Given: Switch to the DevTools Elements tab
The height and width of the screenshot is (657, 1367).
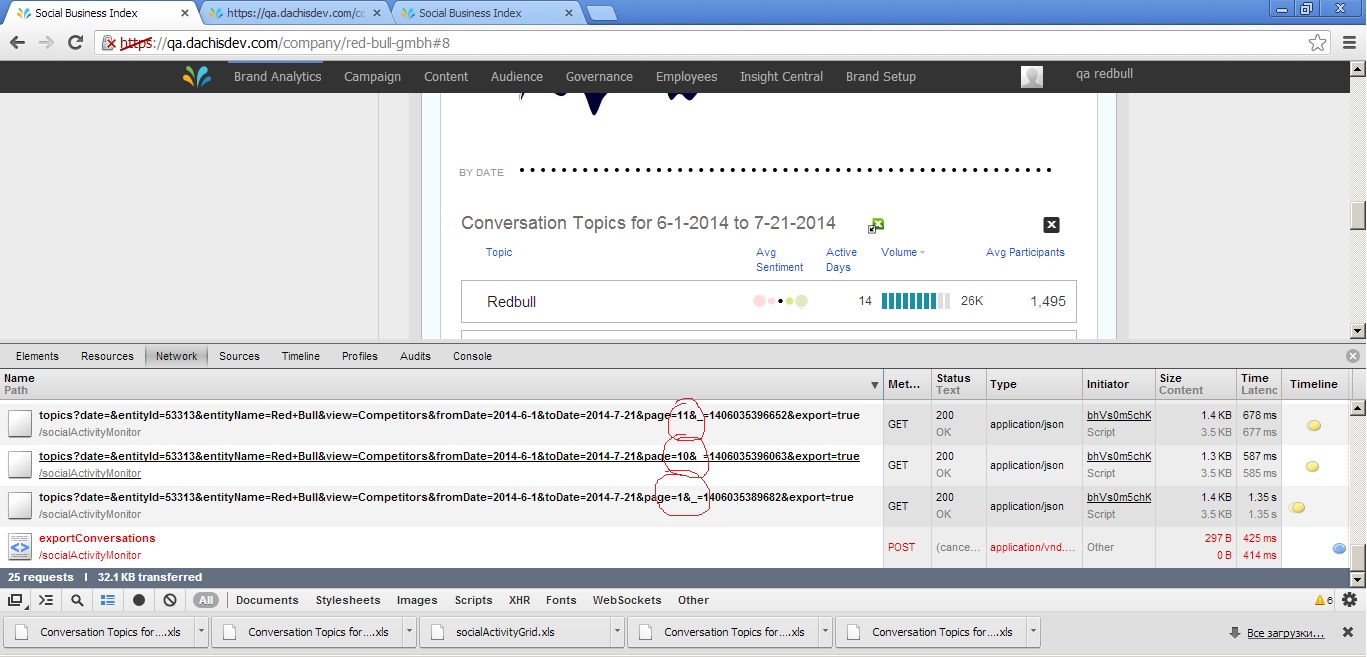Looking at the screenshot, I should (37, 356).
